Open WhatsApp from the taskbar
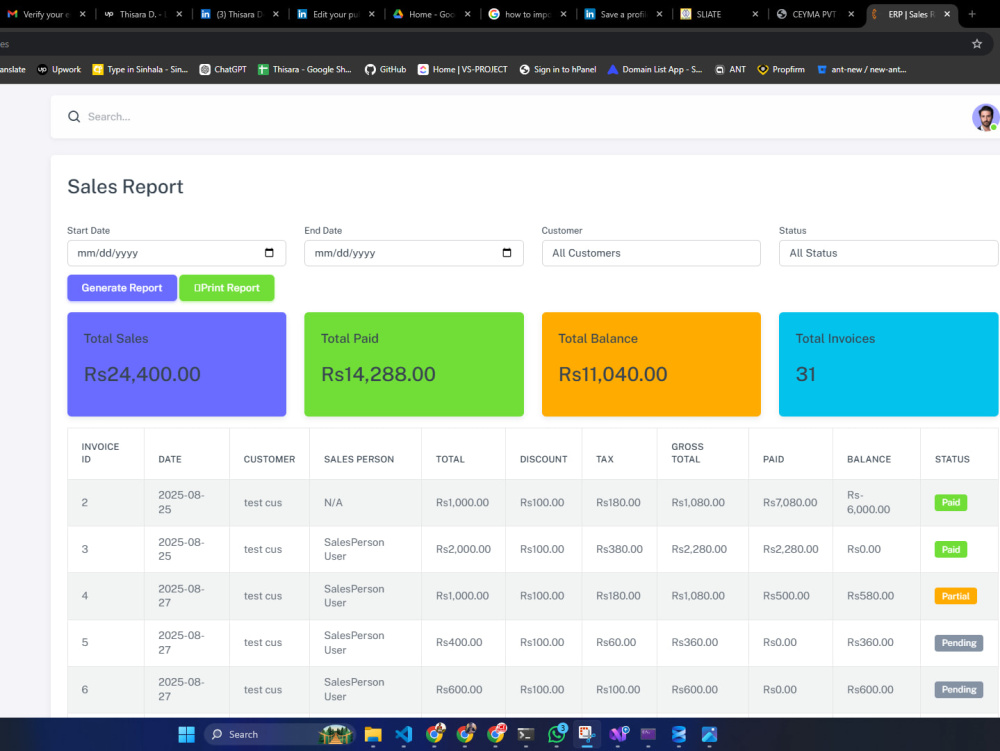The height and width of the screenshot is (751, 1000). point(557,734)
